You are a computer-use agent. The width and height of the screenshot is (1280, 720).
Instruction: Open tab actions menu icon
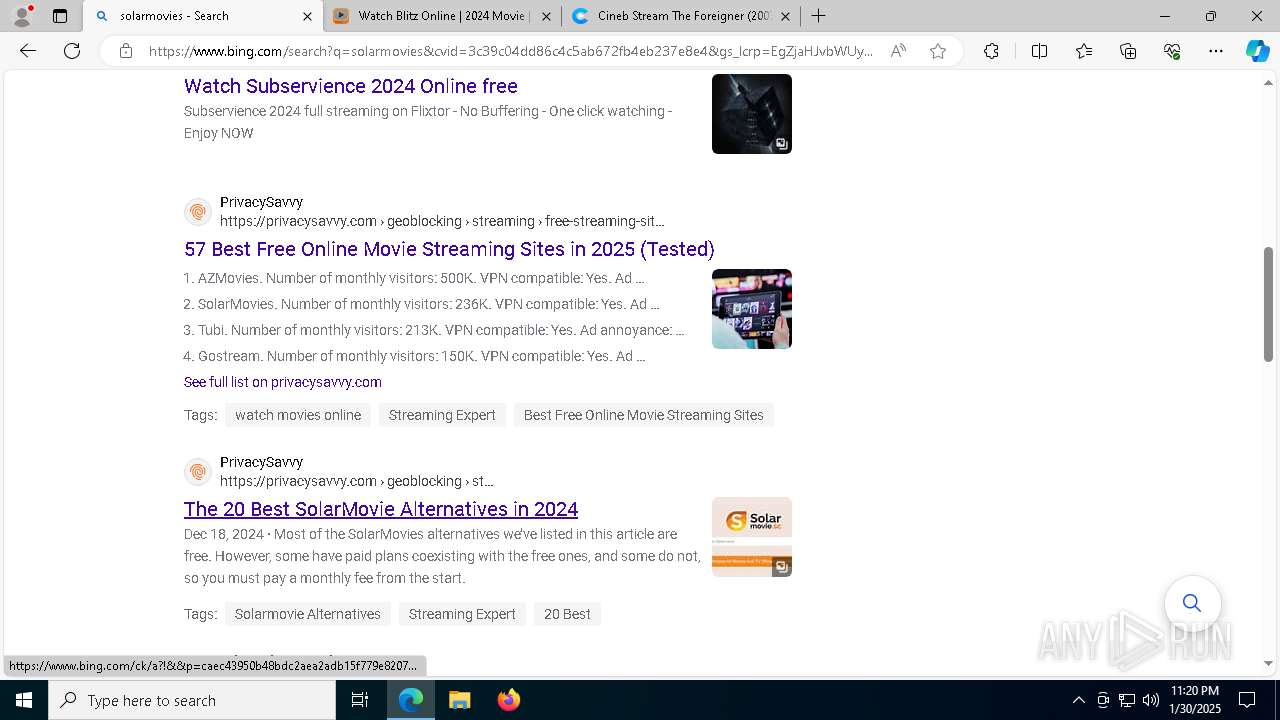pyautogui.click(x=60, y=16)
